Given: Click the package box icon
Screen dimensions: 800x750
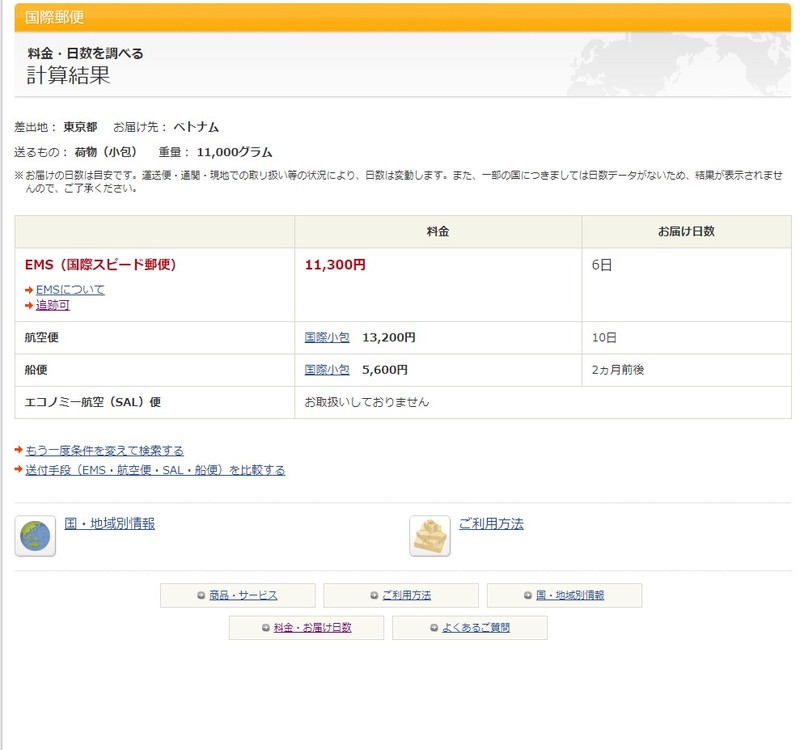Looking at the screenshot, I should tap(430, 536).
